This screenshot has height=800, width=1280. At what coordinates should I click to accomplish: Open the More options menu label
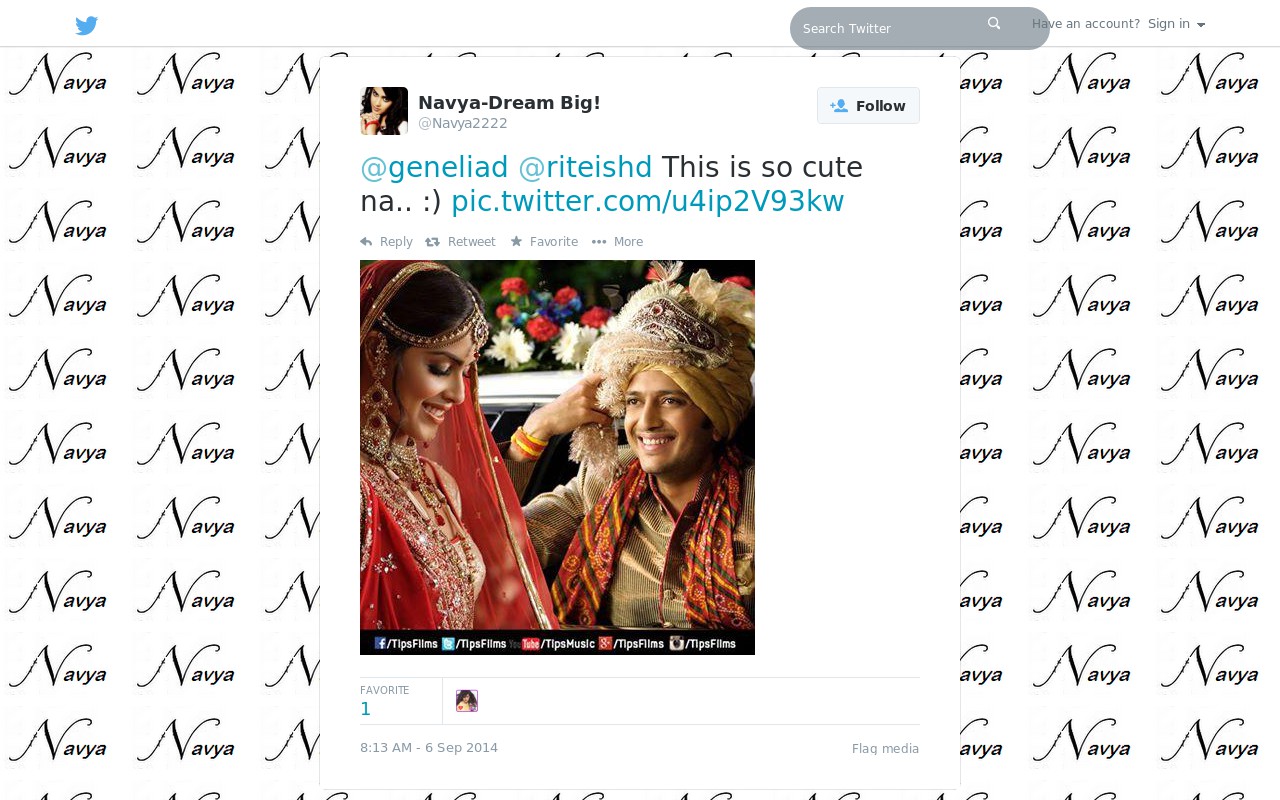point(628,242)
